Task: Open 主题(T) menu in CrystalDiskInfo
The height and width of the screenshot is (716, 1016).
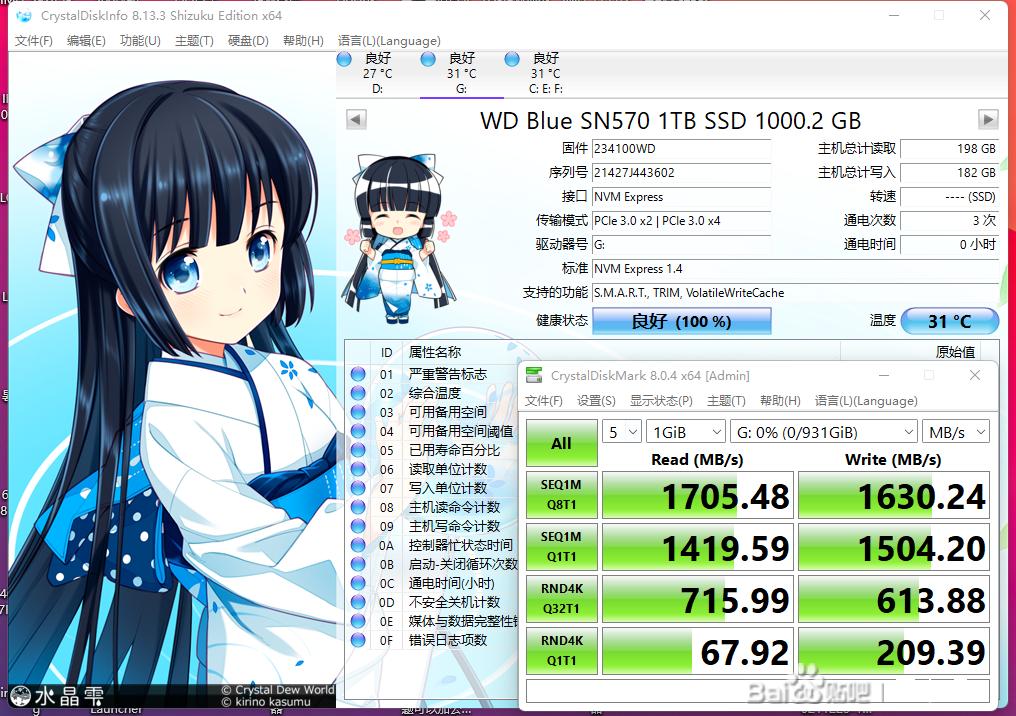Action: [194, 41]
